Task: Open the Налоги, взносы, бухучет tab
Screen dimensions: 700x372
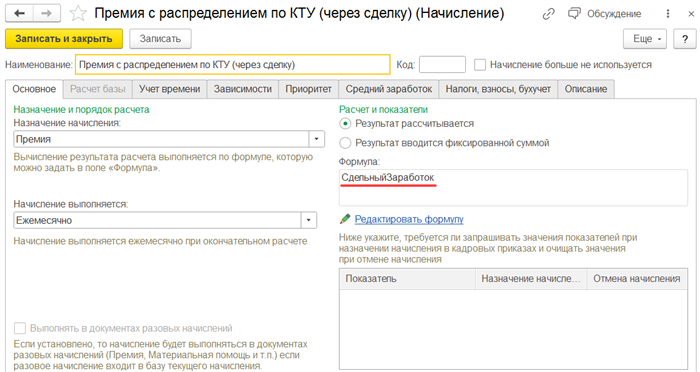Action: (498, 89)
